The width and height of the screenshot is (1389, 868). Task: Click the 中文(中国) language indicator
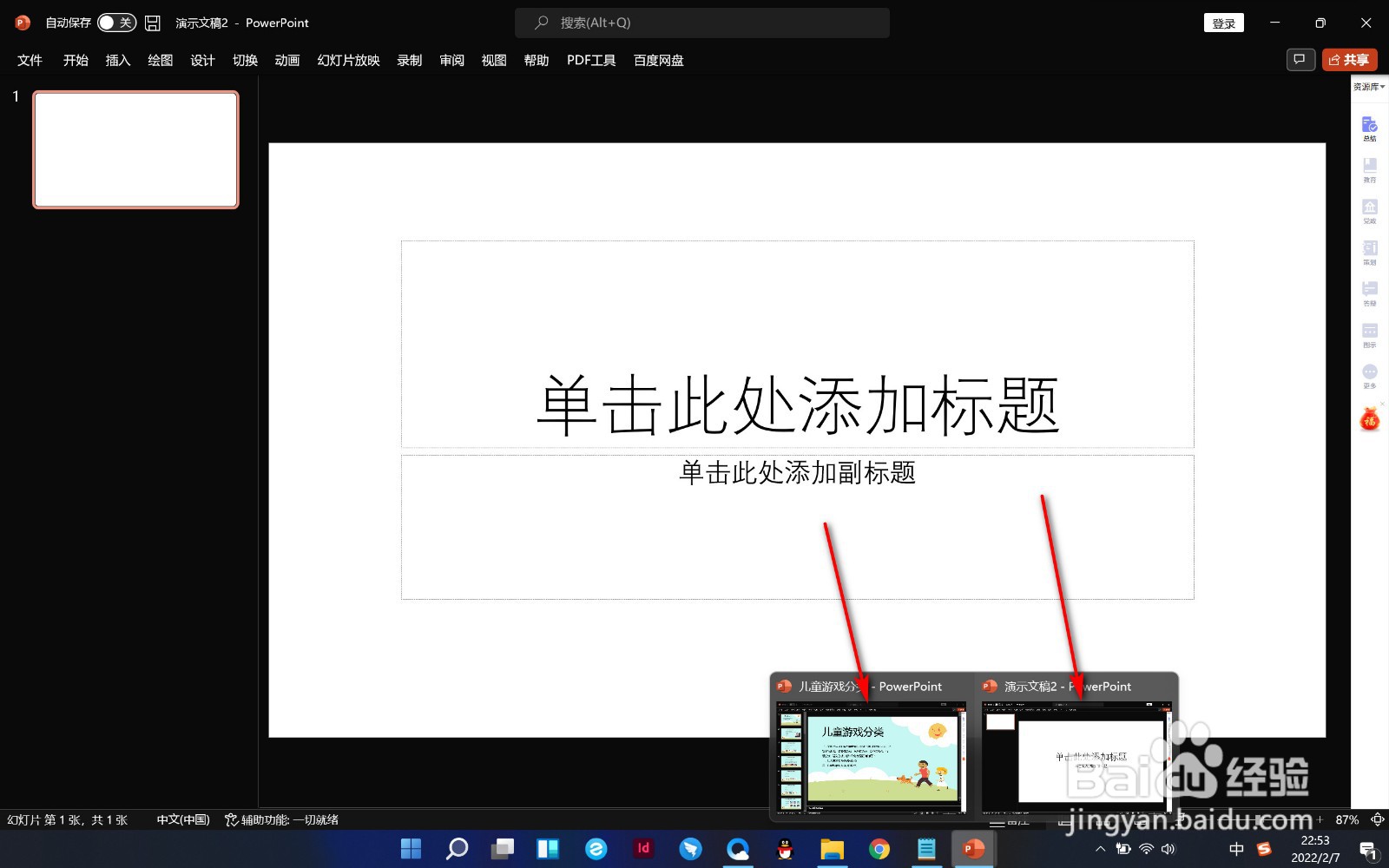point(183,819)
